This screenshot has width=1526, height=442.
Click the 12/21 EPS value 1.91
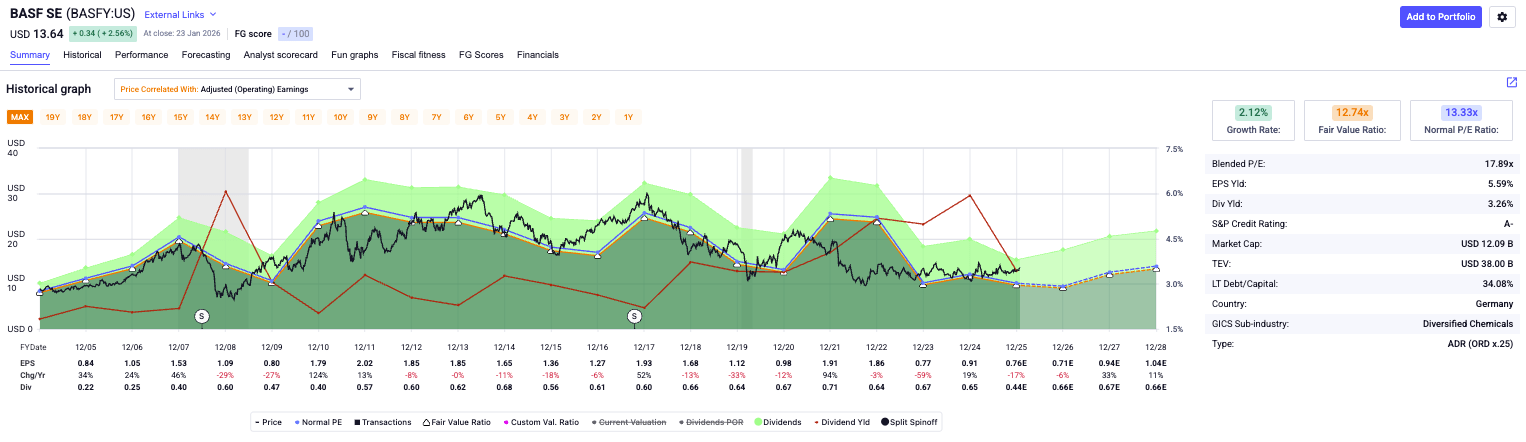[831, 362]
